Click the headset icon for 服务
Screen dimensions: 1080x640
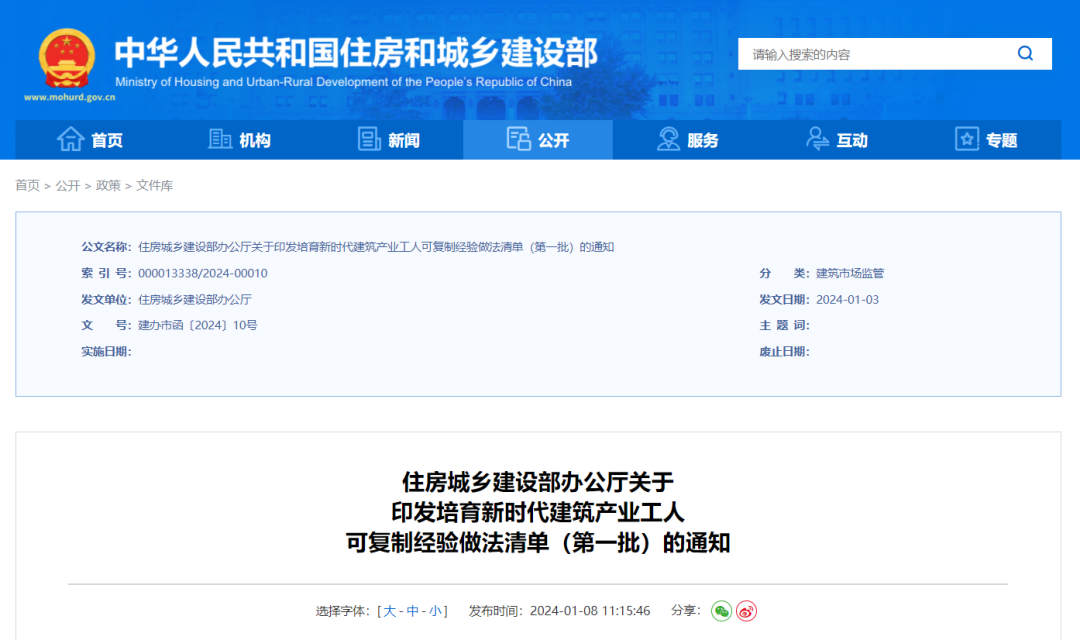click(x=668, y=140)
